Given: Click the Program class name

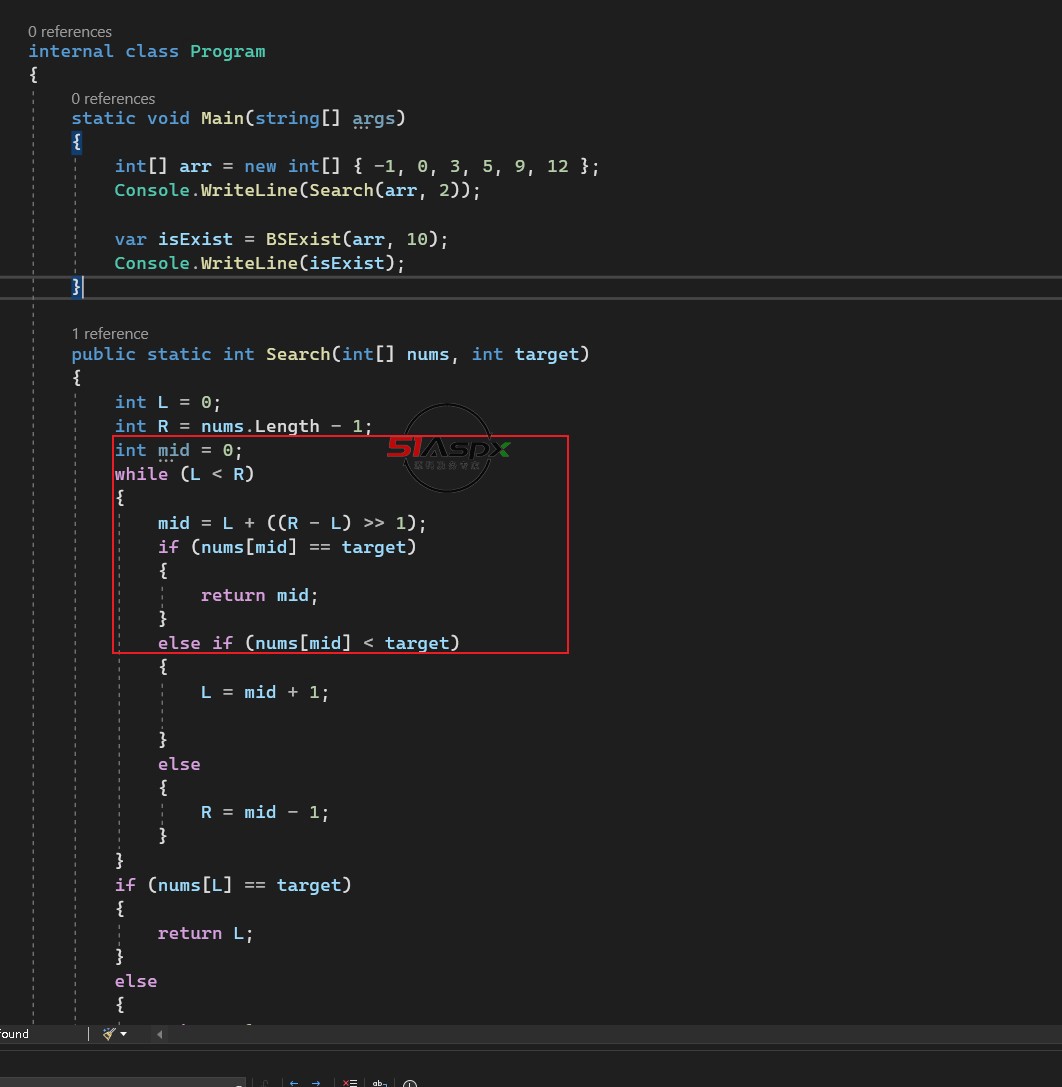Looking at the screenshot, I should pos(228,51).
